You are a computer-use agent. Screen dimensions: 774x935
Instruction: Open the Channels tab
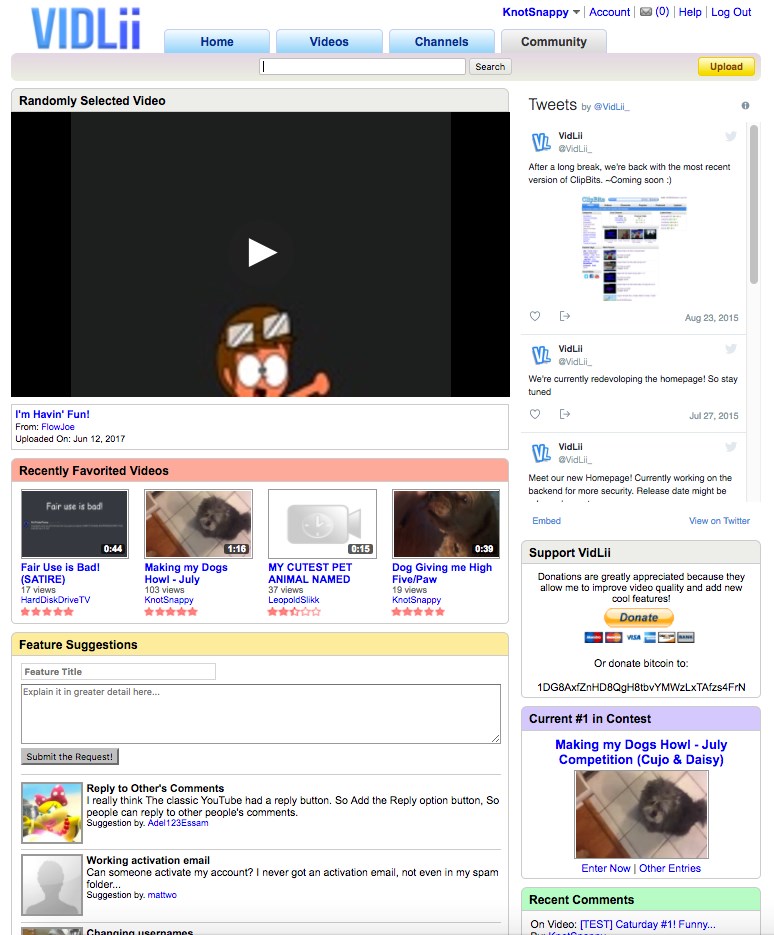coord(442,42)
